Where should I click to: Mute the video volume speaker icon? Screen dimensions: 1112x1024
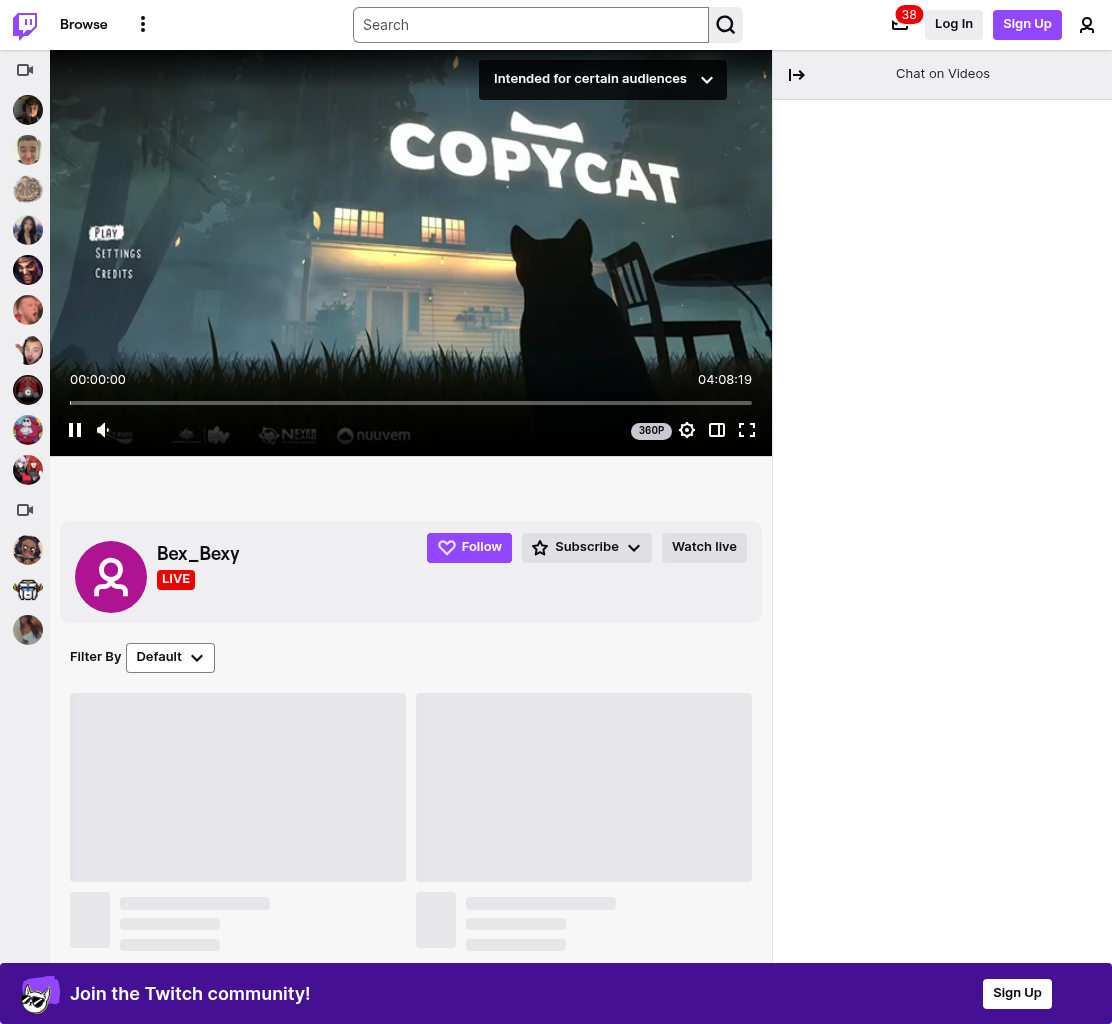tap(103, 430)
